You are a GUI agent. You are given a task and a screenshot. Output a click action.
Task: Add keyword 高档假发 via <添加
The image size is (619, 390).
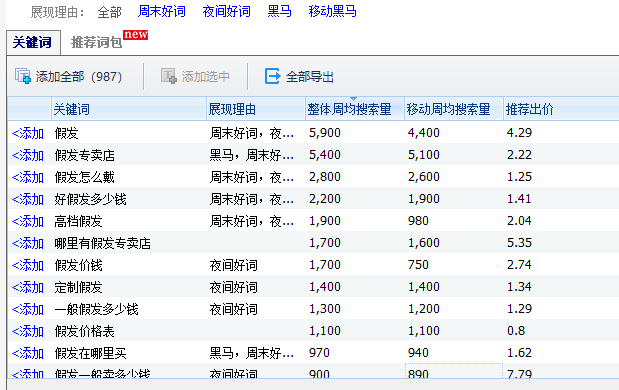click(x=28, y=221)
